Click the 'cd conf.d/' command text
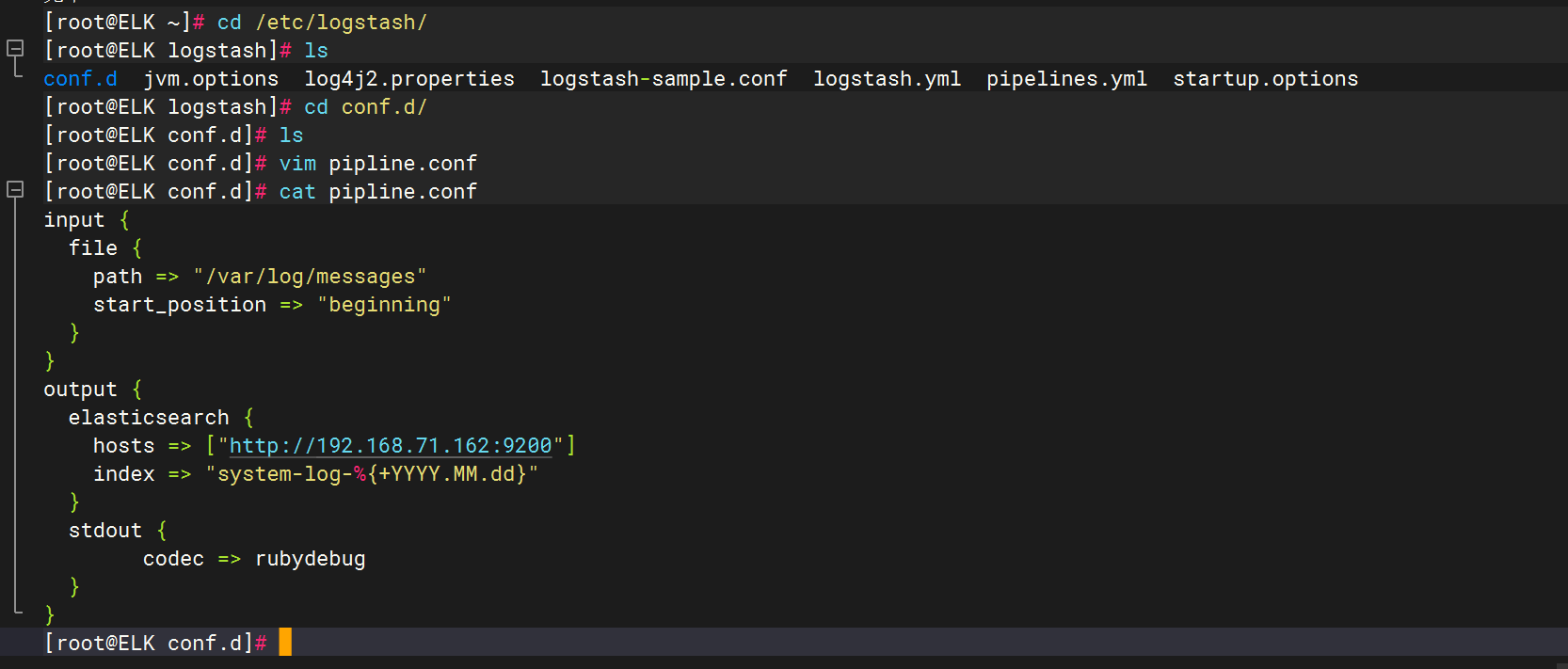The image size is (1568, 669). point(365,107)
